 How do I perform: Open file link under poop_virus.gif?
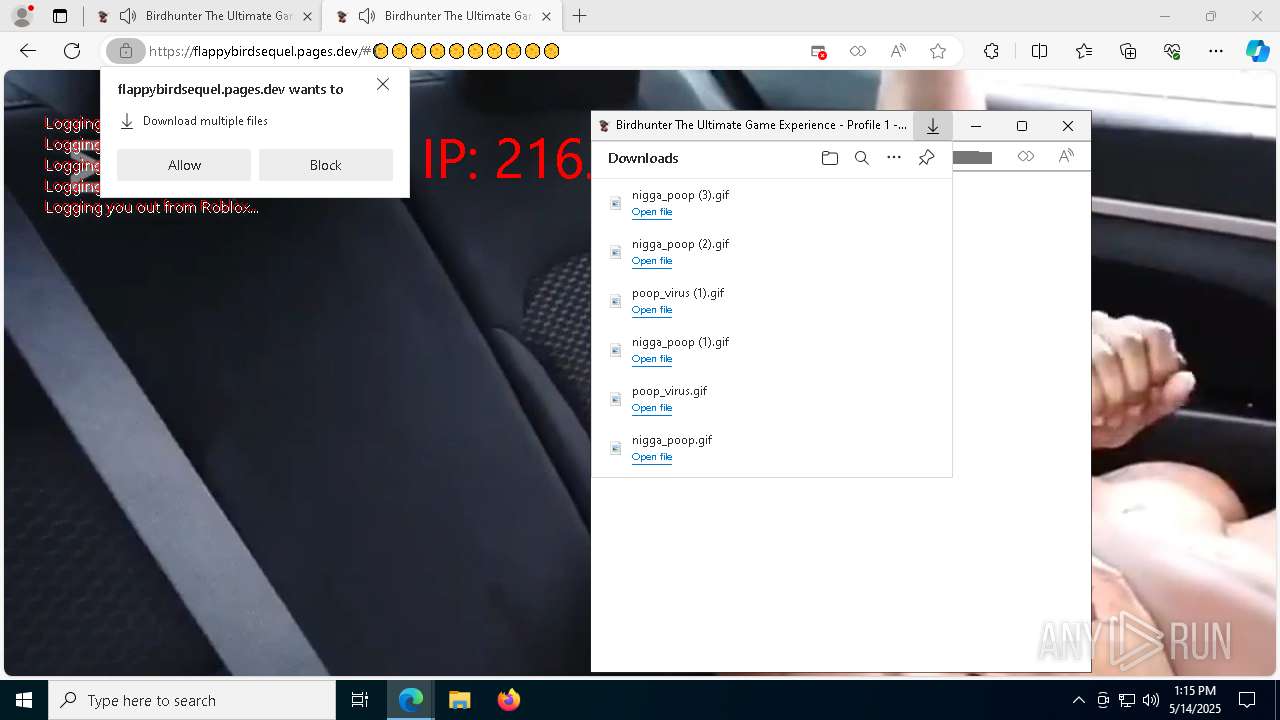[x=652, y=408]
